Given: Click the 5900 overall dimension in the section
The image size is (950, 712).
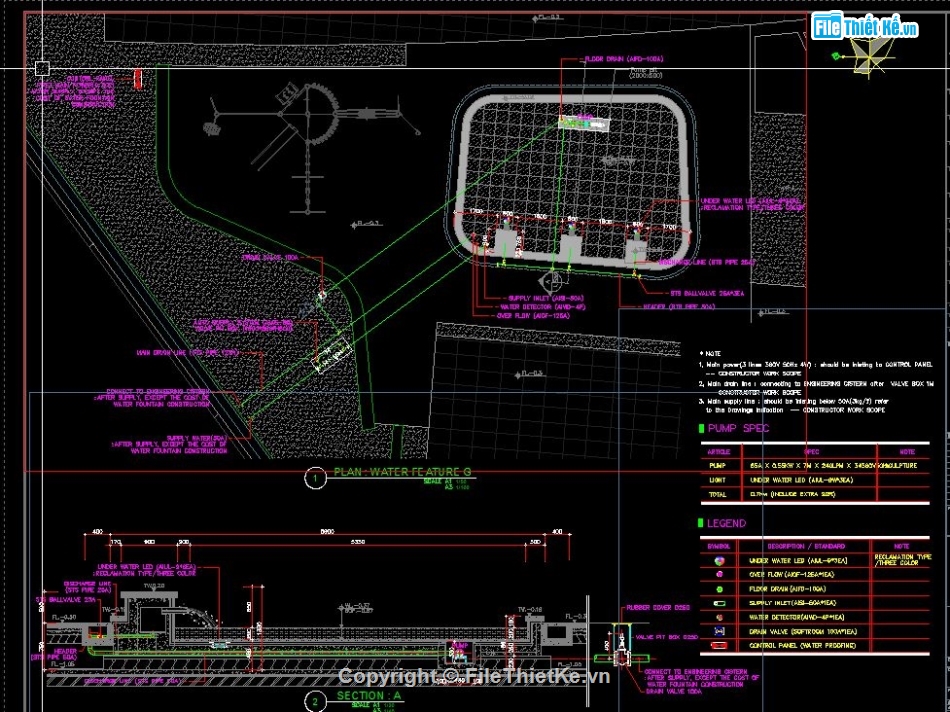Looking at the screenshot, I should coord(327,532).
